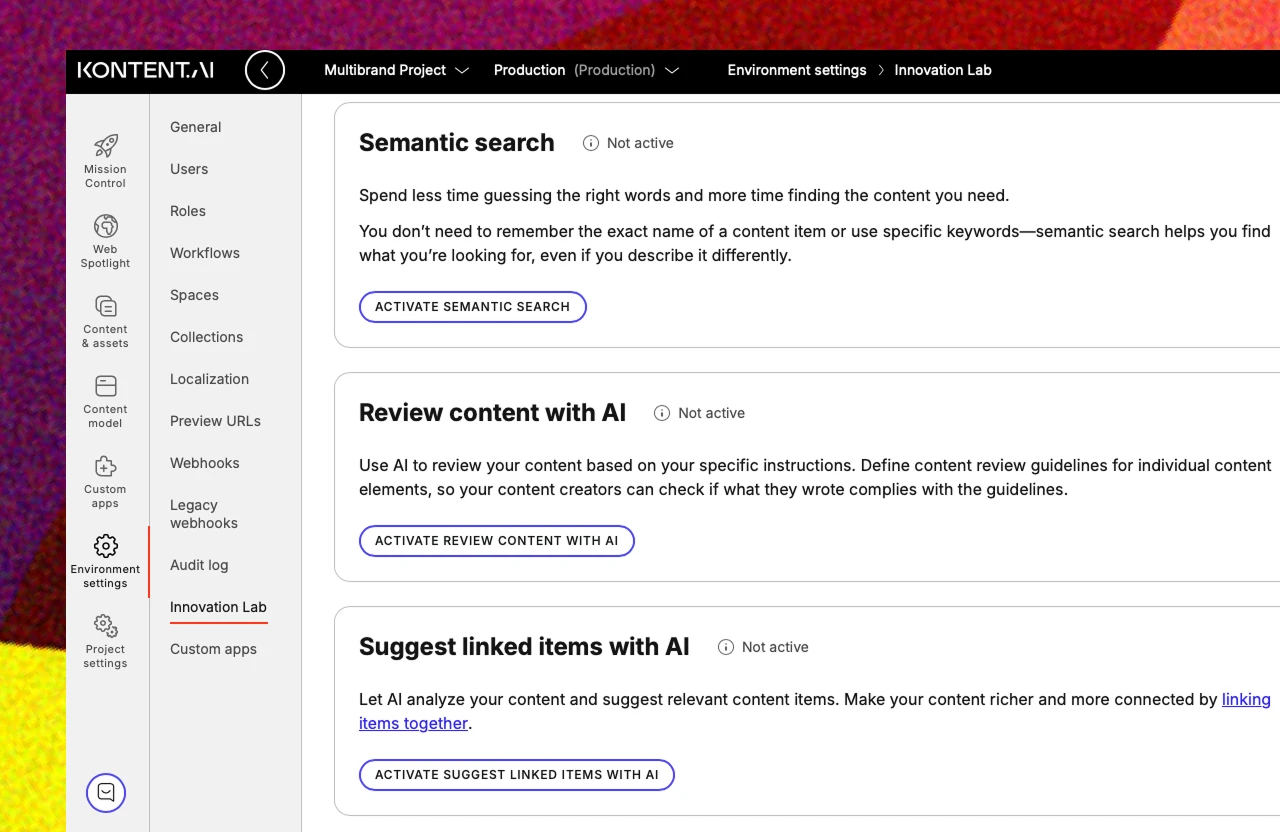Expand the Multibrand Project dropdown

point(396,70)
